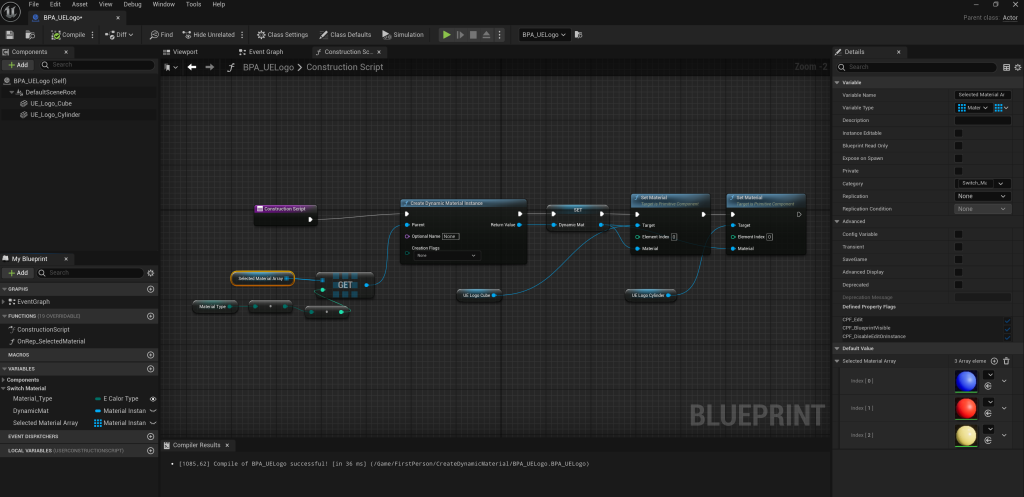1024x497 pixels.
Task: Open graph bookmarks dropdown icon
Action: [x=171, y=67]
